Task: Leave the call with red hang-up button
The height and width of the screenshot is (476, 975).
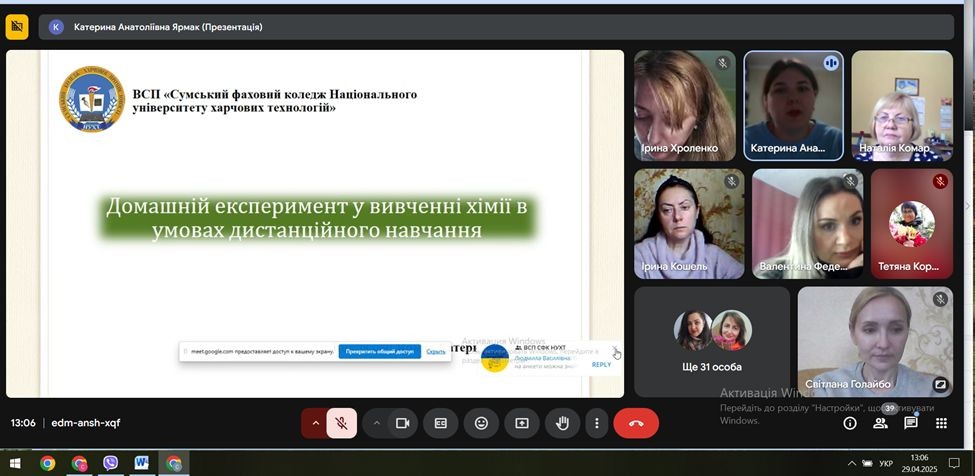Action: (636, 423)
